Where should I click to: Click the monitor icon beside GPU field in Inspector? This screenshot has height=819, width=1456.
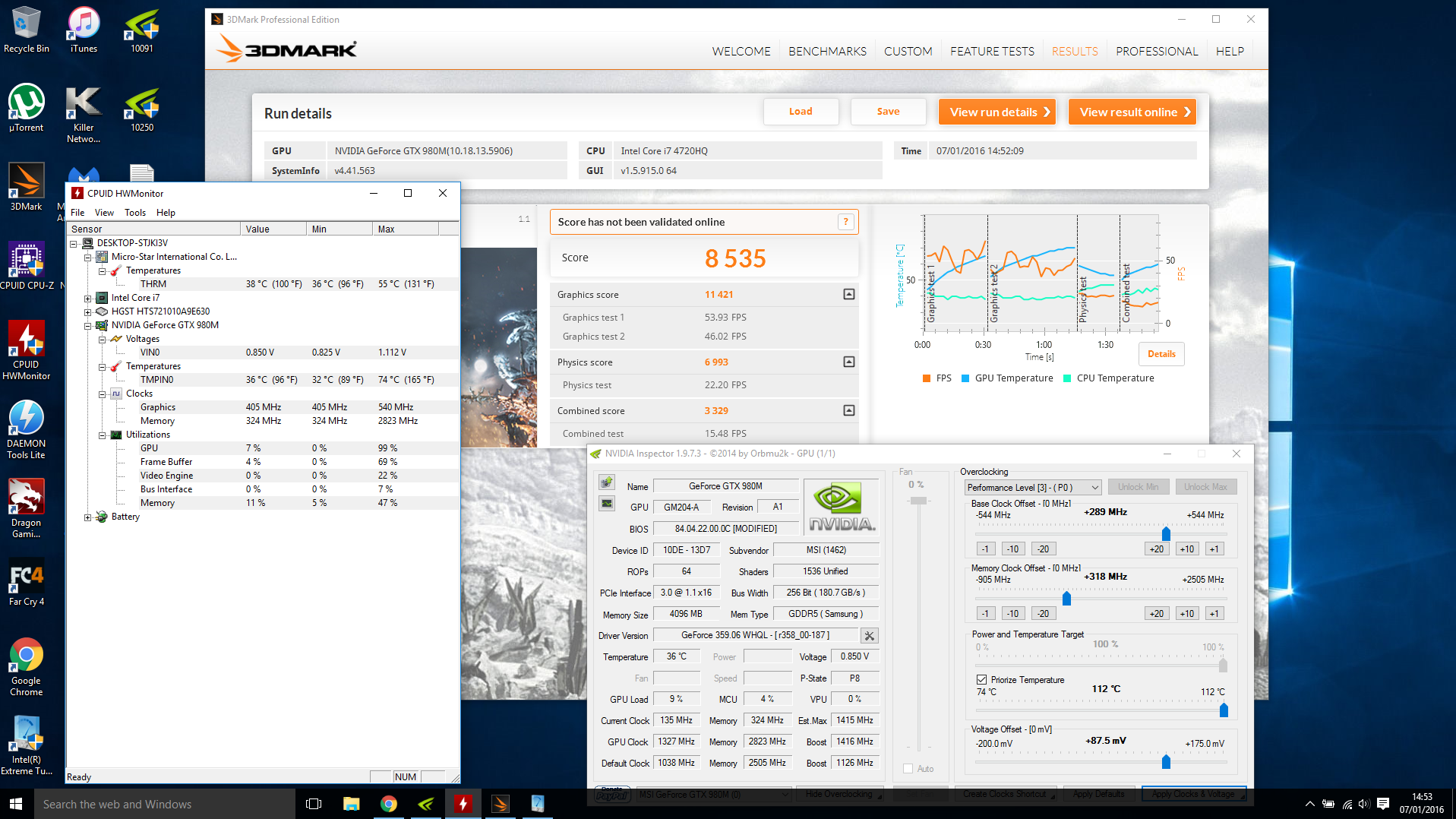(x=607, y=504)
